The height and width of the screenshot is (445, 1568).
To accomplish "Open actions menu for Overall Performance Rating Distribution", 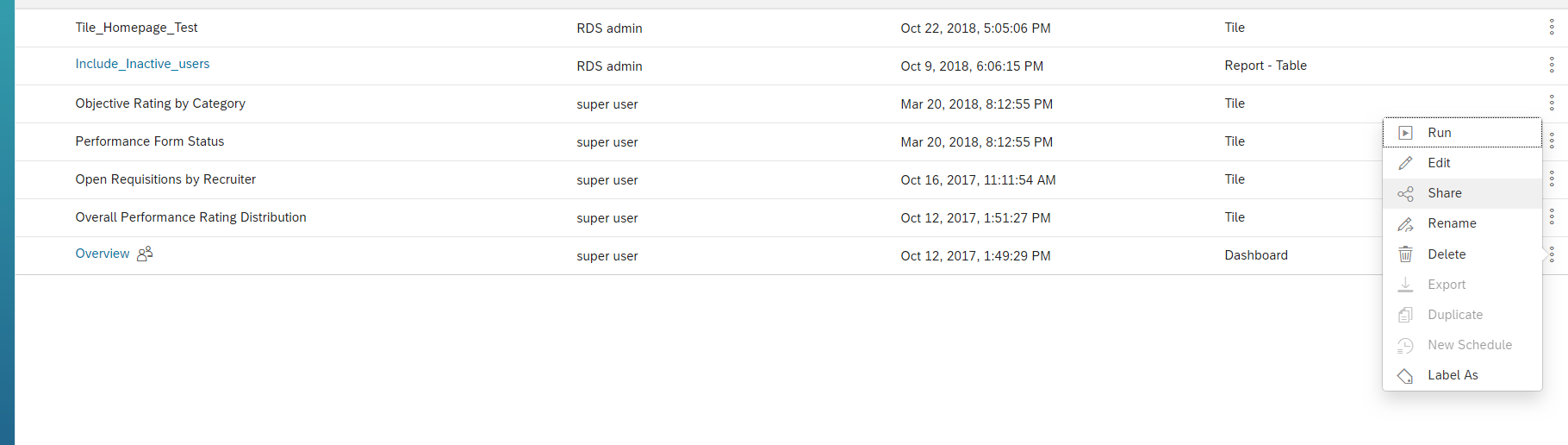I will coord(1552,217).
